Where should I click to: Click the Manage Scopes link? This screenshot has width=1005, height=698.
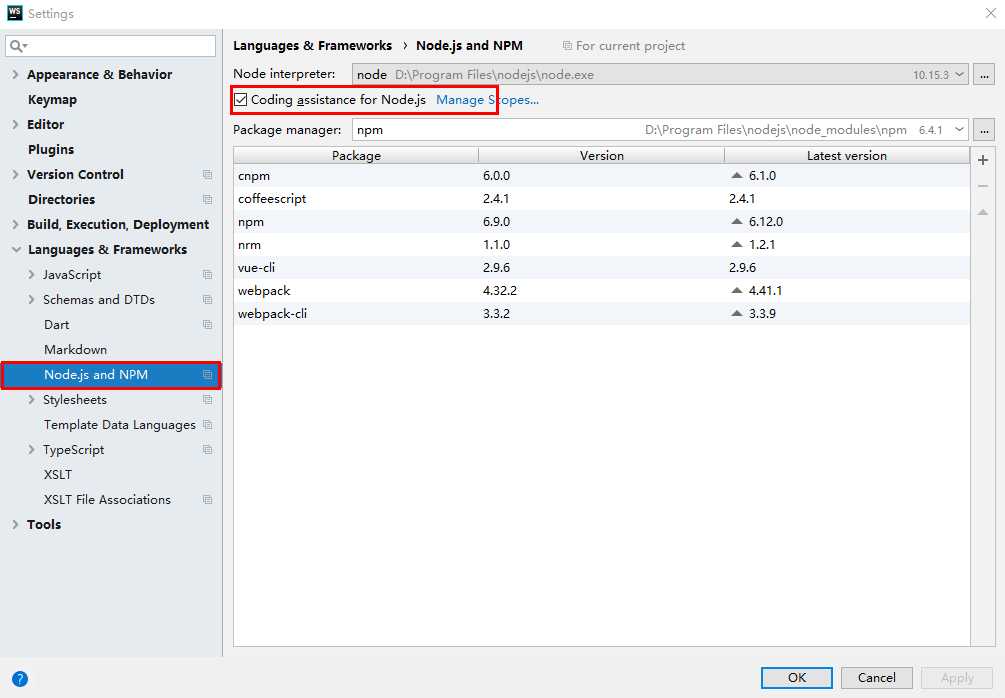pyautogui.click(x=487, y=99)
